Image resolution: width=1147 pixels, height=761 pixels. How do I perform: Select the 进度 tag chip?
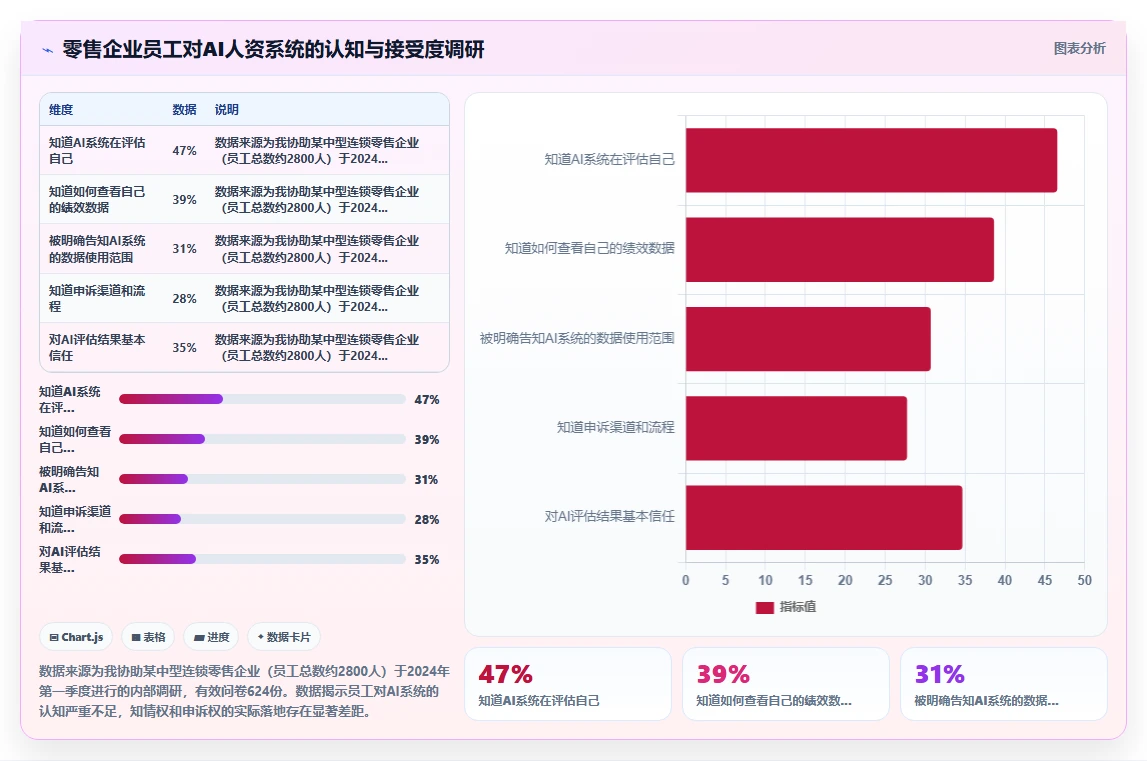(211, 637)
